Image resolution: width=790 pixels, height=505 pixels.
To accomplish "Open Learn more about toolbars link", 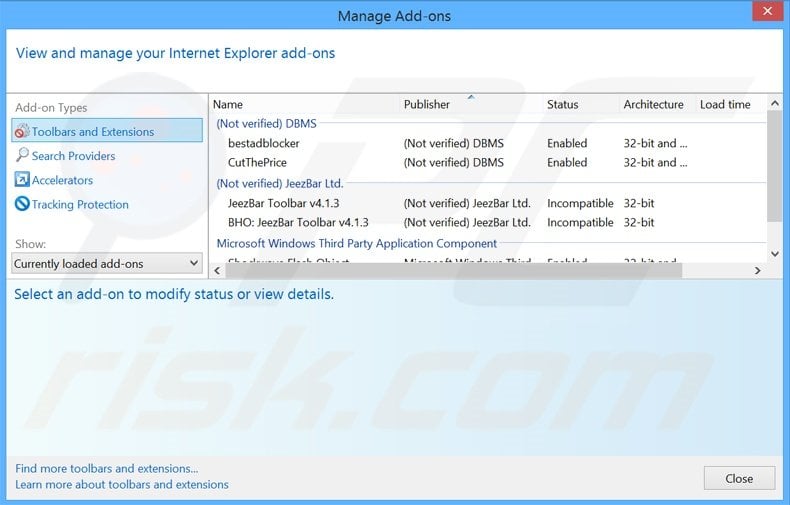I will (122, 485).
